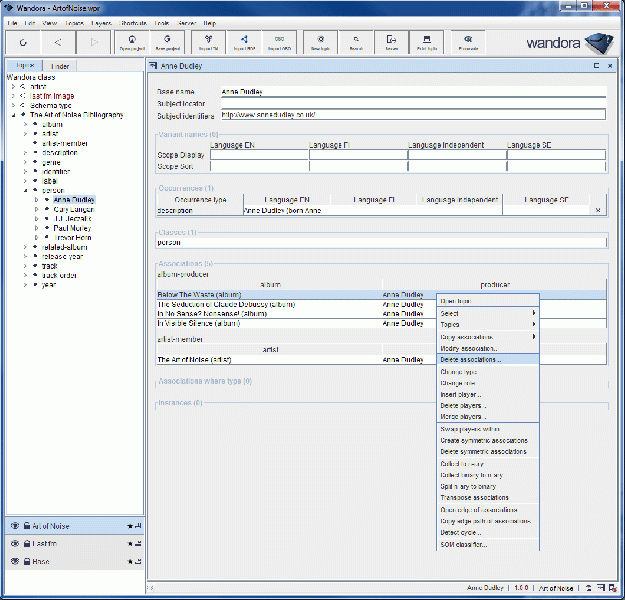Viewport: 625px width, 600px height.
Task: Close the Anne Dudley topic panel
Action: pyautogui.click(x=609, y=66)
